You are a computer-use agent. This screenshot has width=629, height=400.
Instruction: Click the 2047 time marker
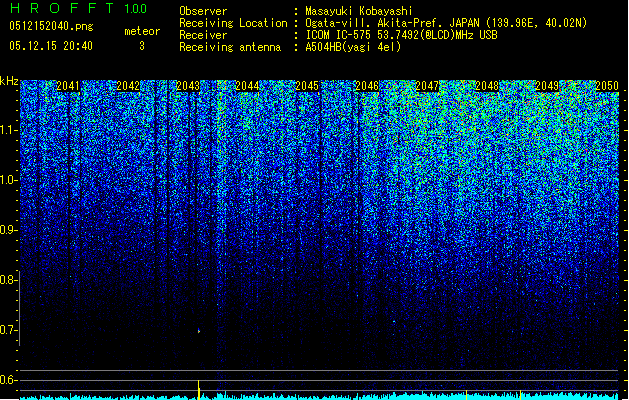click(427, 86)
